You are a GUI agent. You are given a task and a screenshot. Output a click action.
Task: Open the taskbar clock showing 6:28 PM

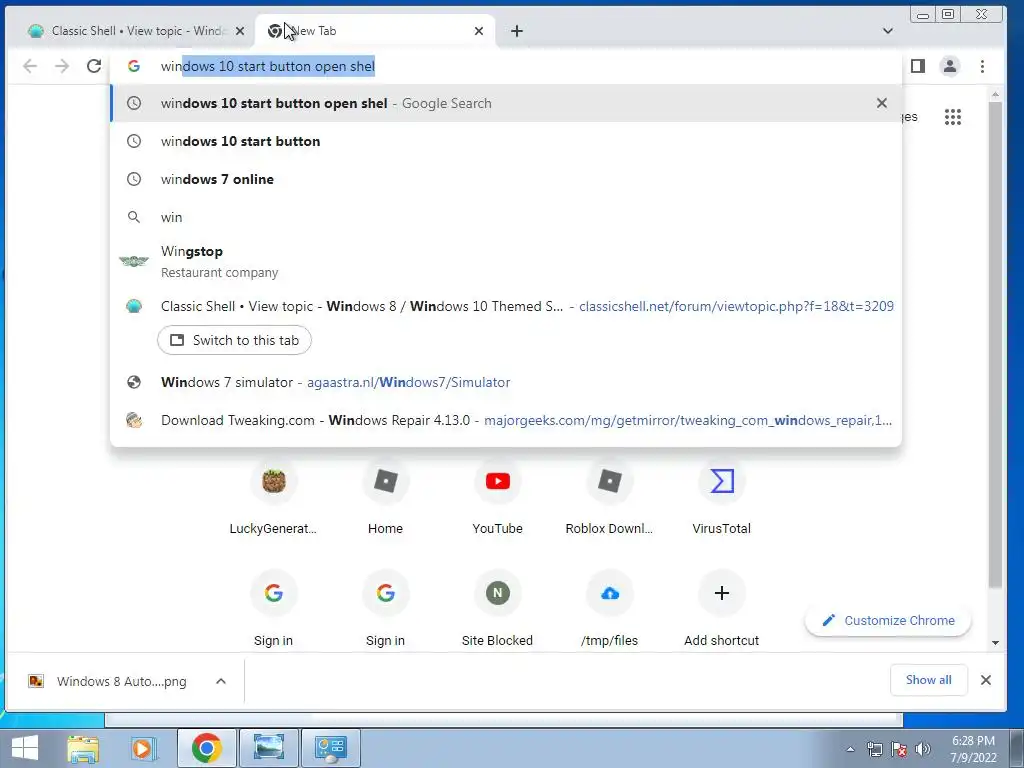[x=973, y=749]
